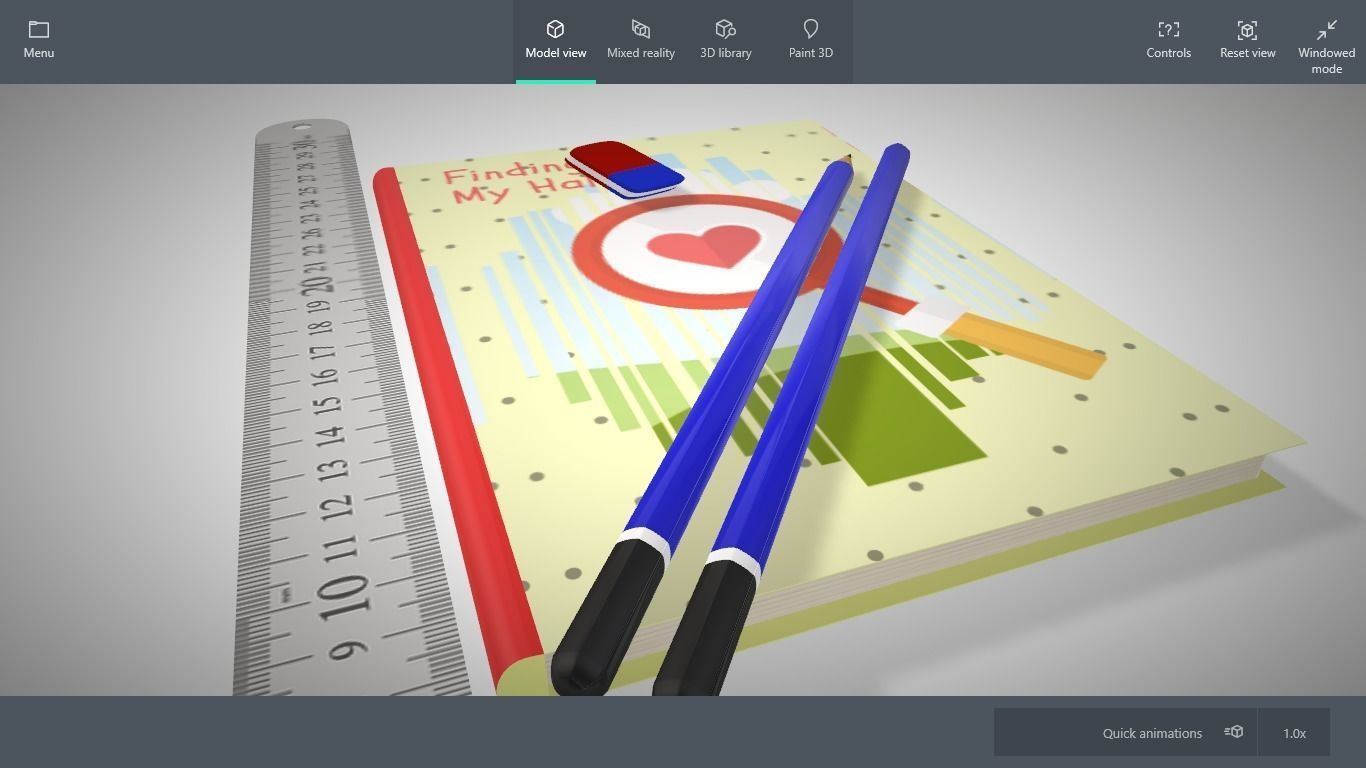Image resolution: width=1366 pixels, height=768 pixels.
Task: Click the Quick animations button
Action: click(1152, 732)
